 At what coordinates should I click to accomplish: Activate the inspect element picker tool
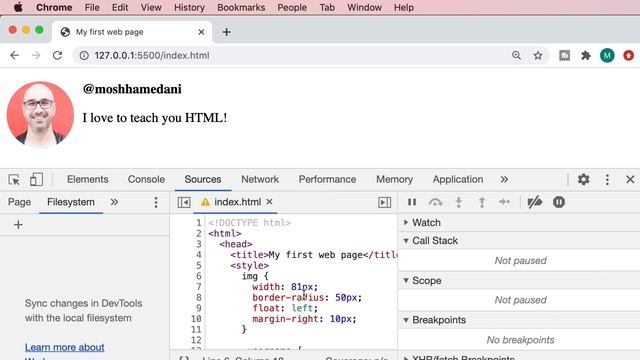[14, 180]
